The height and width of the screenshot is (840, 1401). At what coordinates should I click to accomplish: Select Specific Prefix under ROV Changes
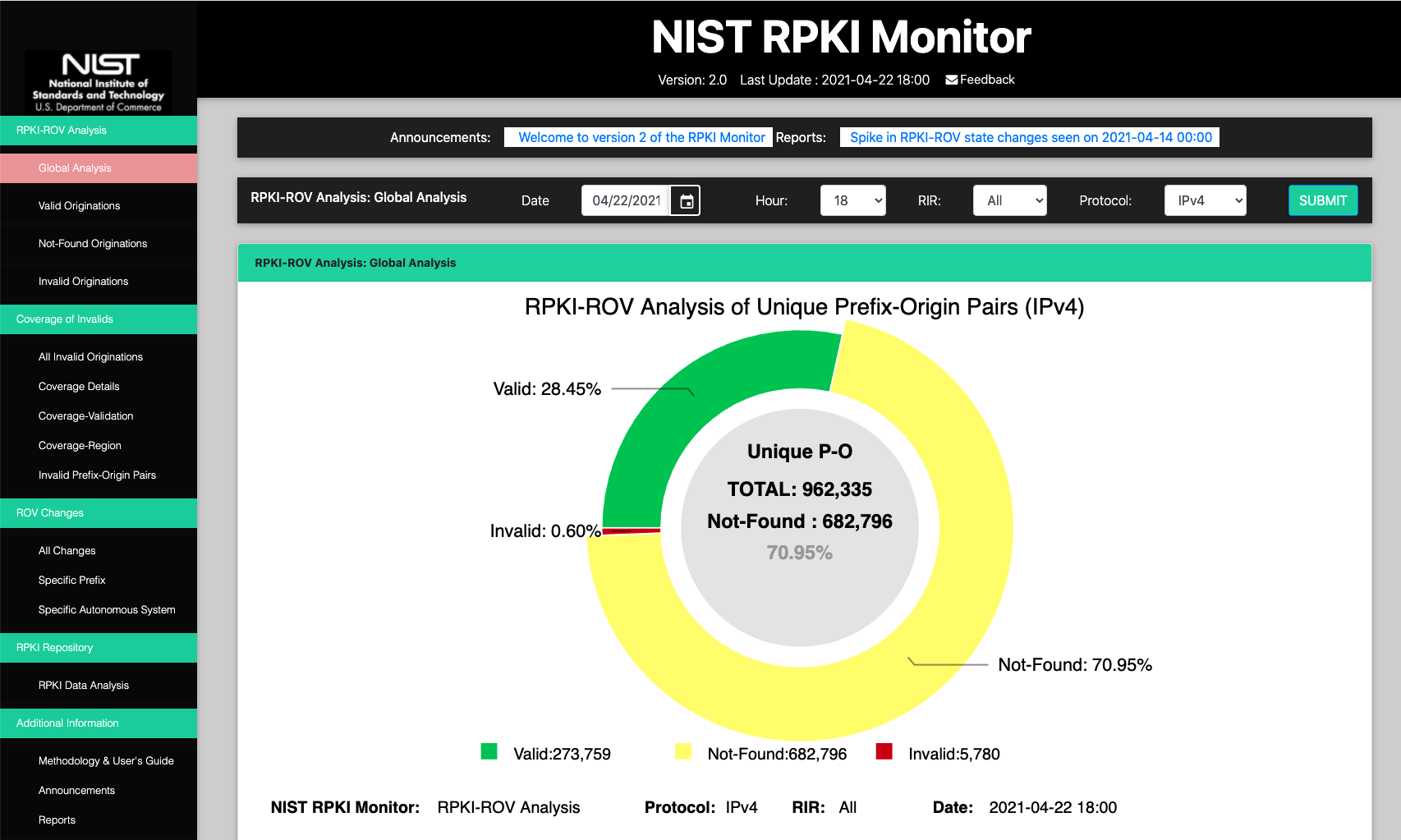(71, 580)
